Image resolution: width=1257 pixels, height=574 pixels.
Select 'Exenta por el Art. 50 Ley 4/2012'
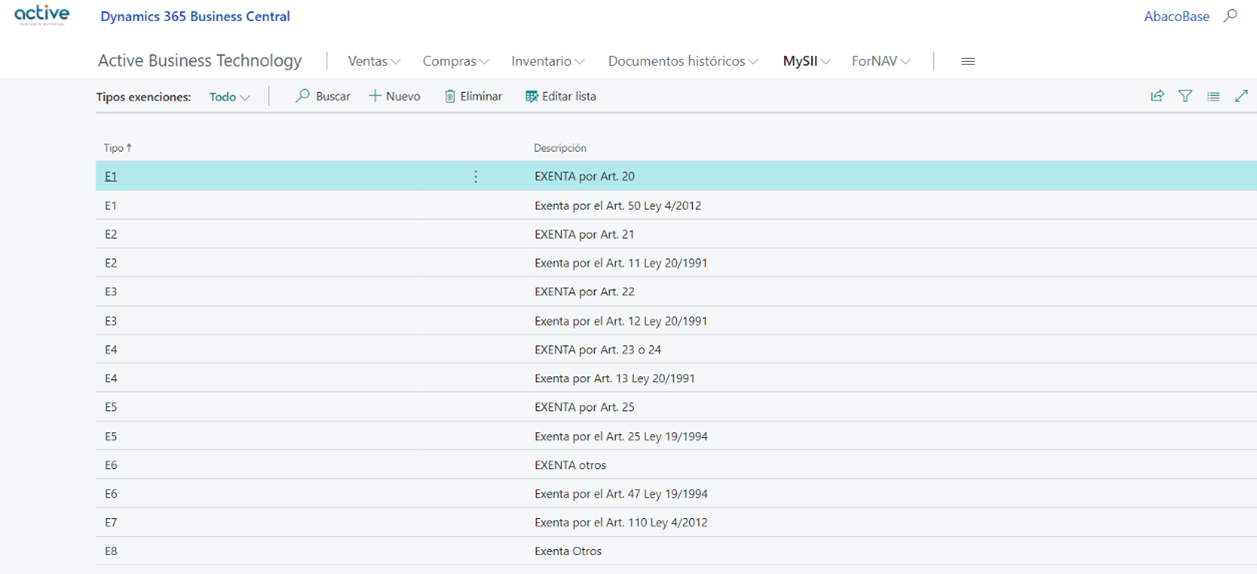click(618, 206)
